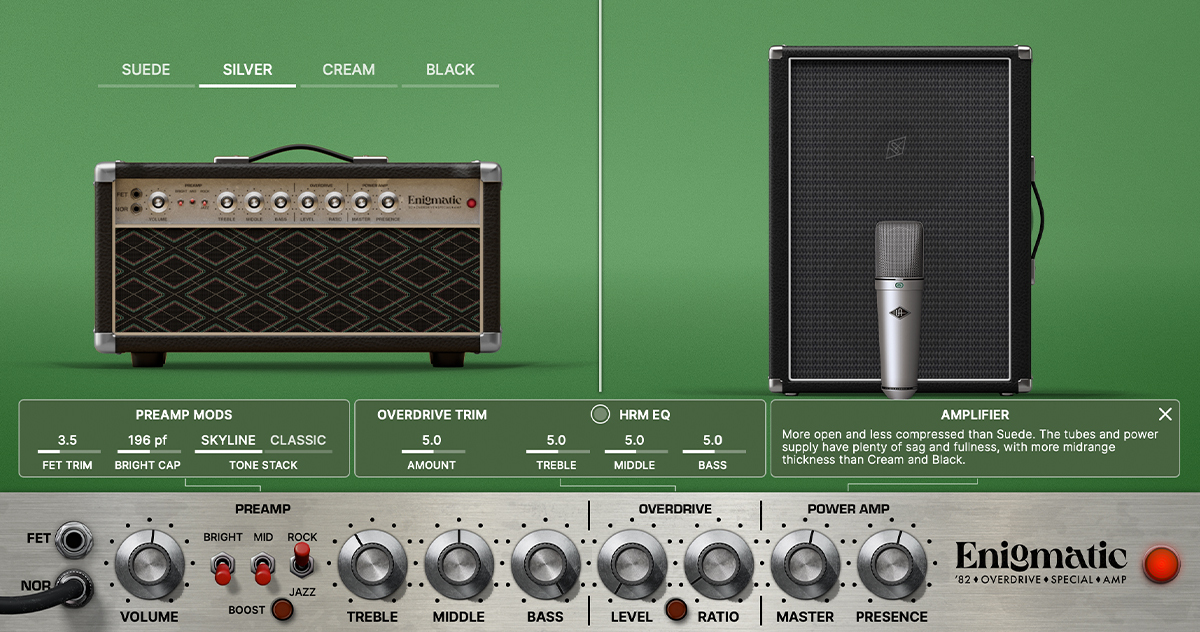Click the FET input jack

pos(73,540)
